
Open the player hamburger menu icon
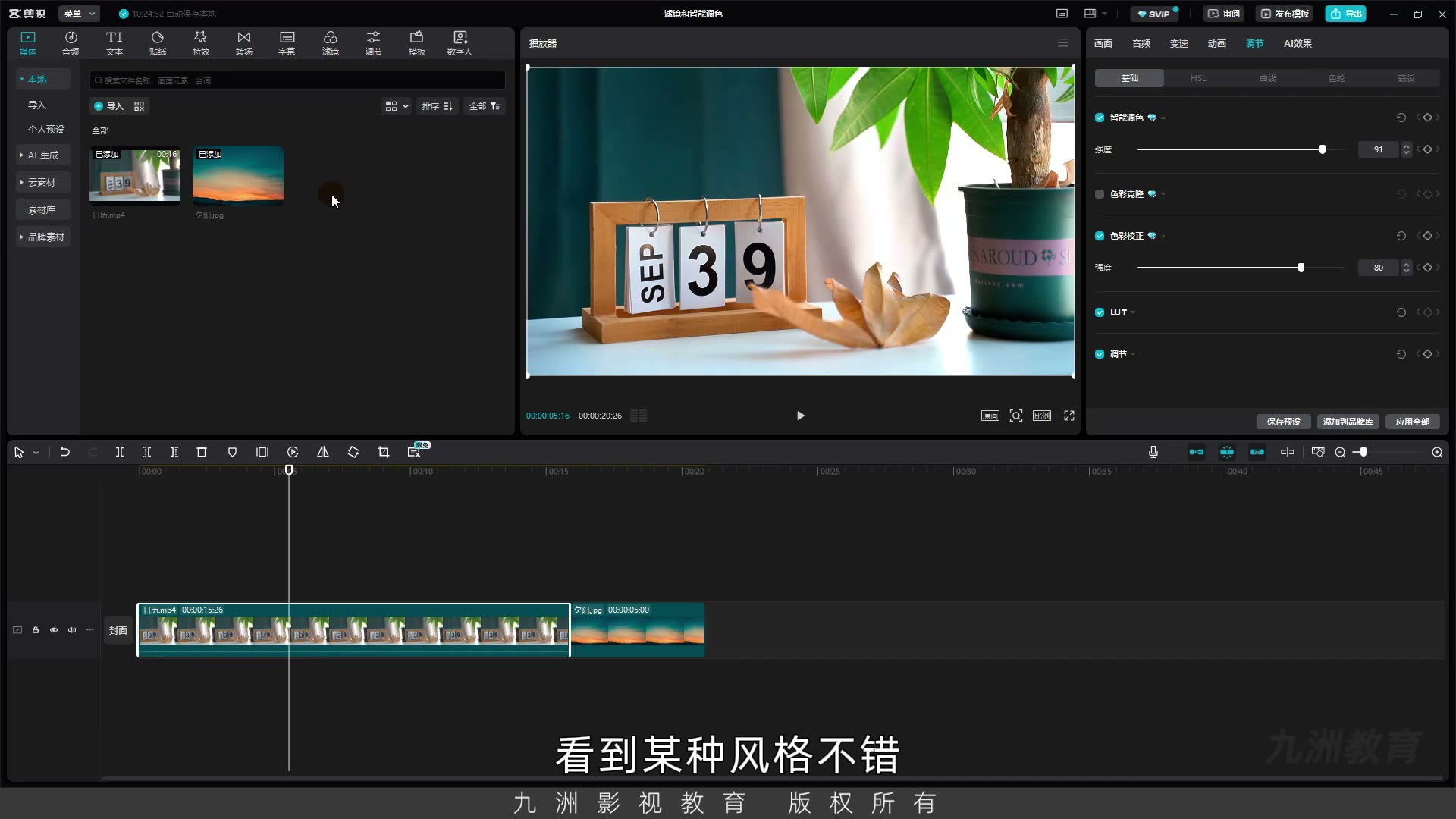1063,43
